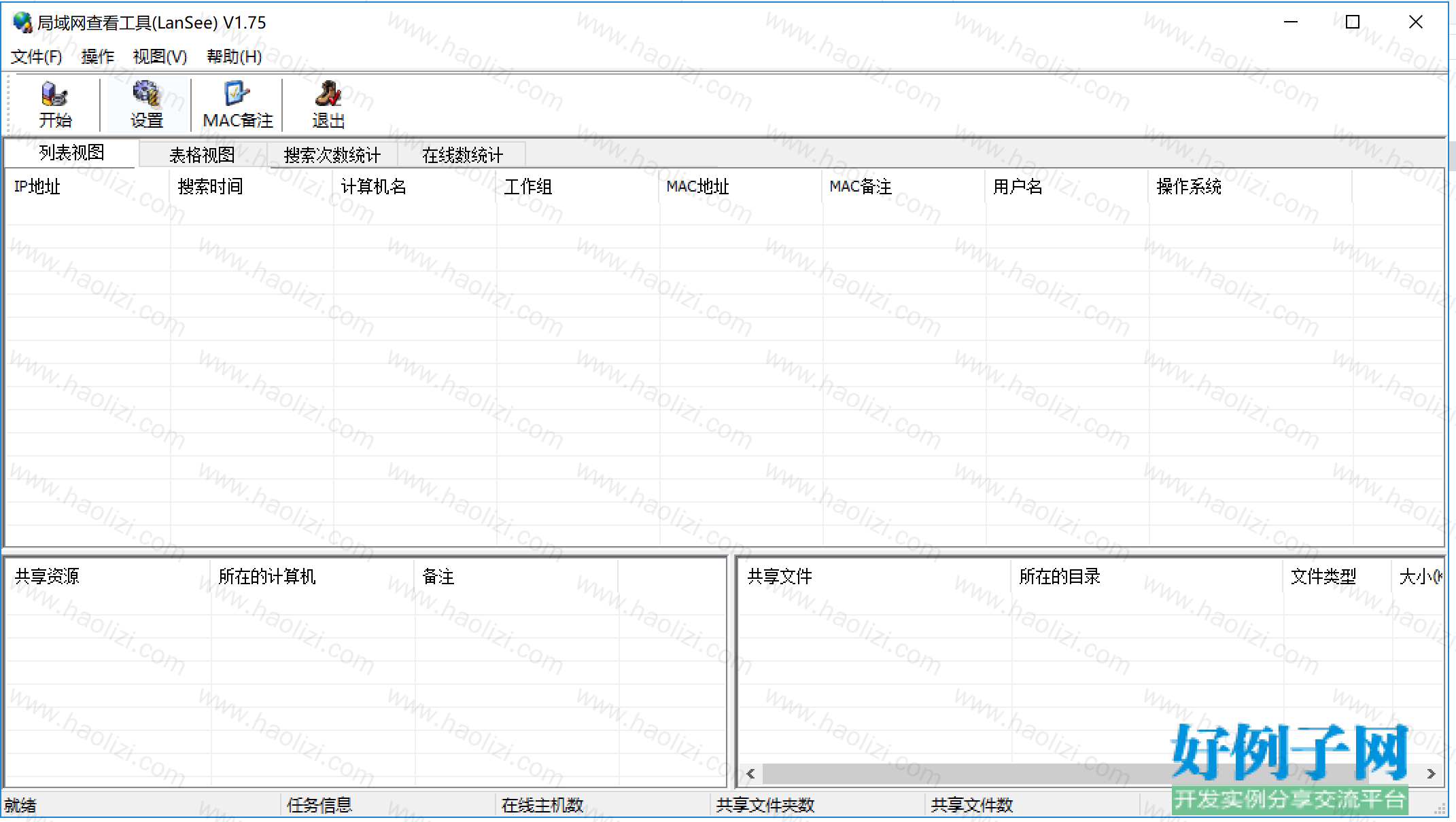Click the 共享文件夹数 status bar entry
1456x822 pixels.
pos(765,806)
